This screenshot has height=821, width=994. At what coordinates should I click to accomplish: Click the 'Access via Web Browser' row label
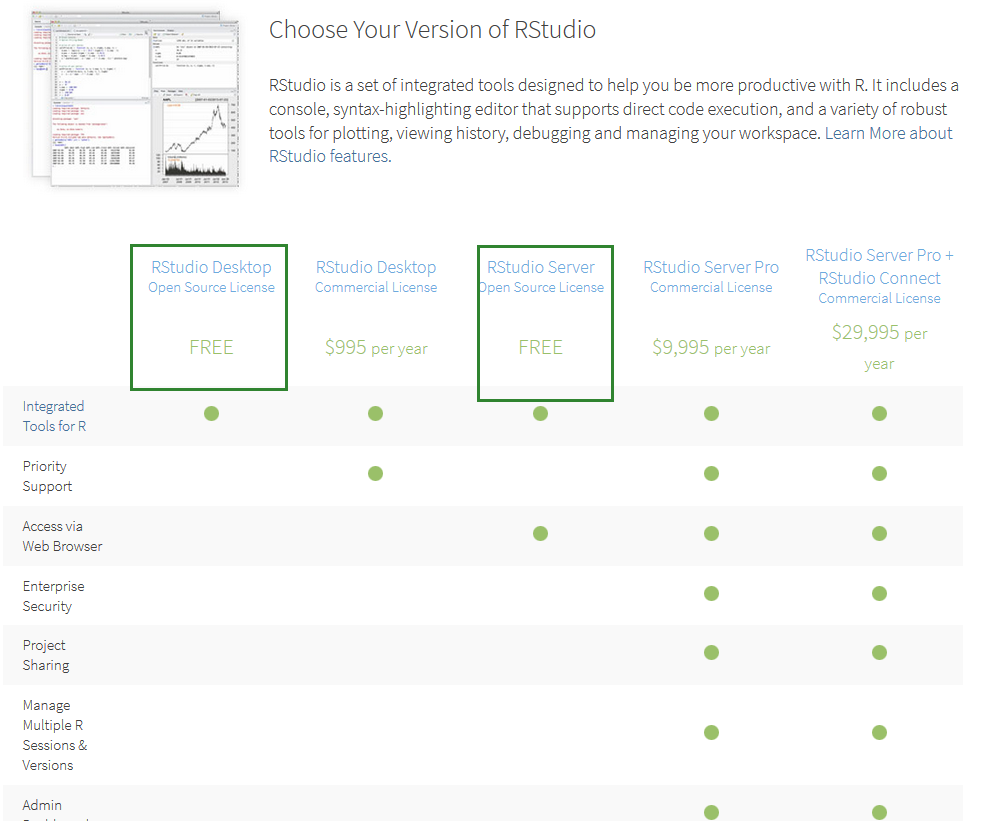pos(62,536)
